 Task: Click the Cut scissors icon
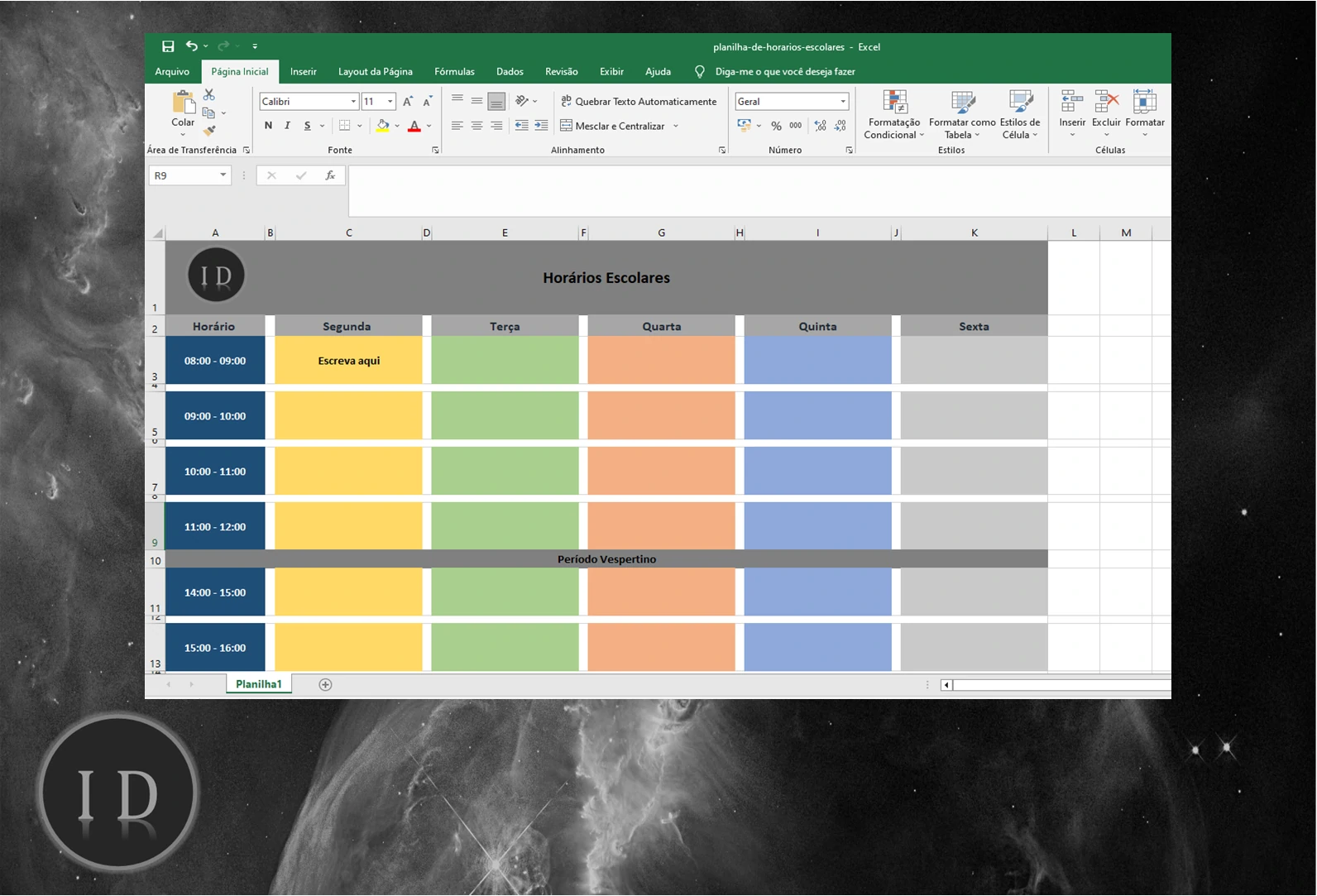[209, 95]
